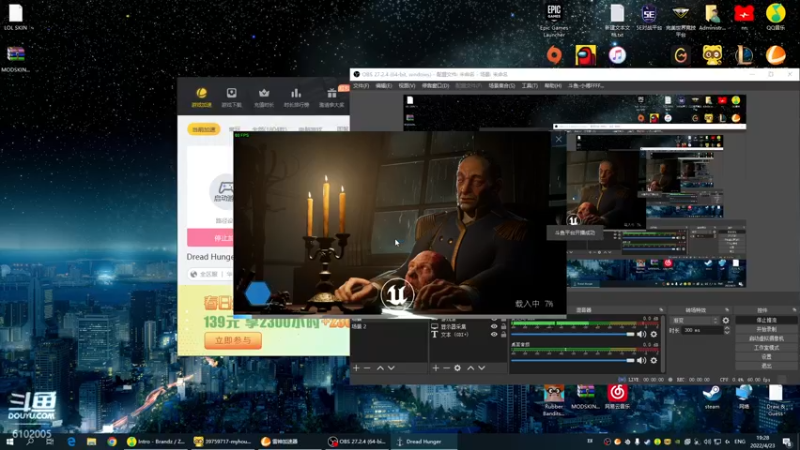Image resolution: width=800 pixels, height=450 pixels.
Task: Click 停止推流 button in OBS controls
Action: pos(766,320)
